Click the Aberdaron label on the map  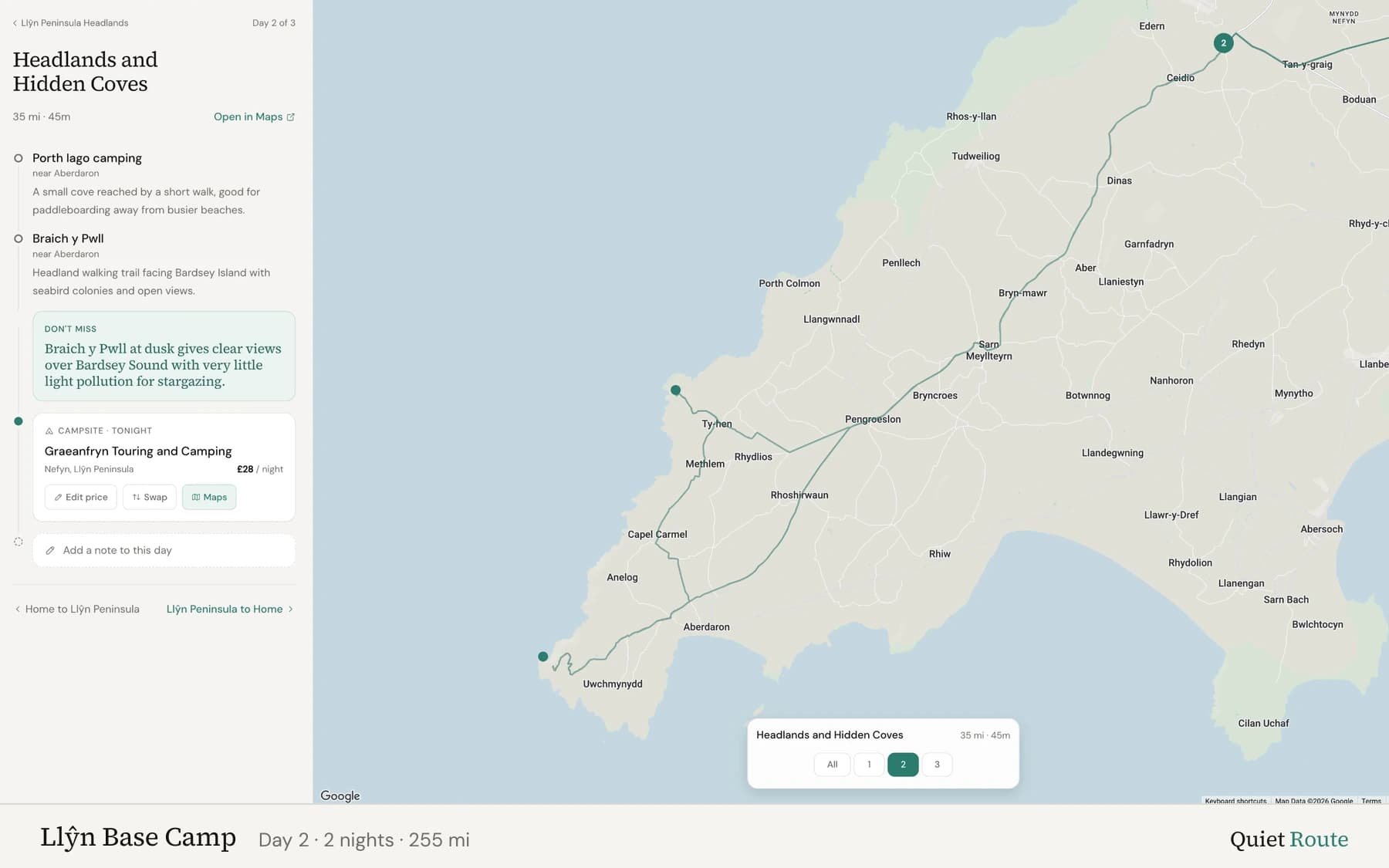coord(706,627)
